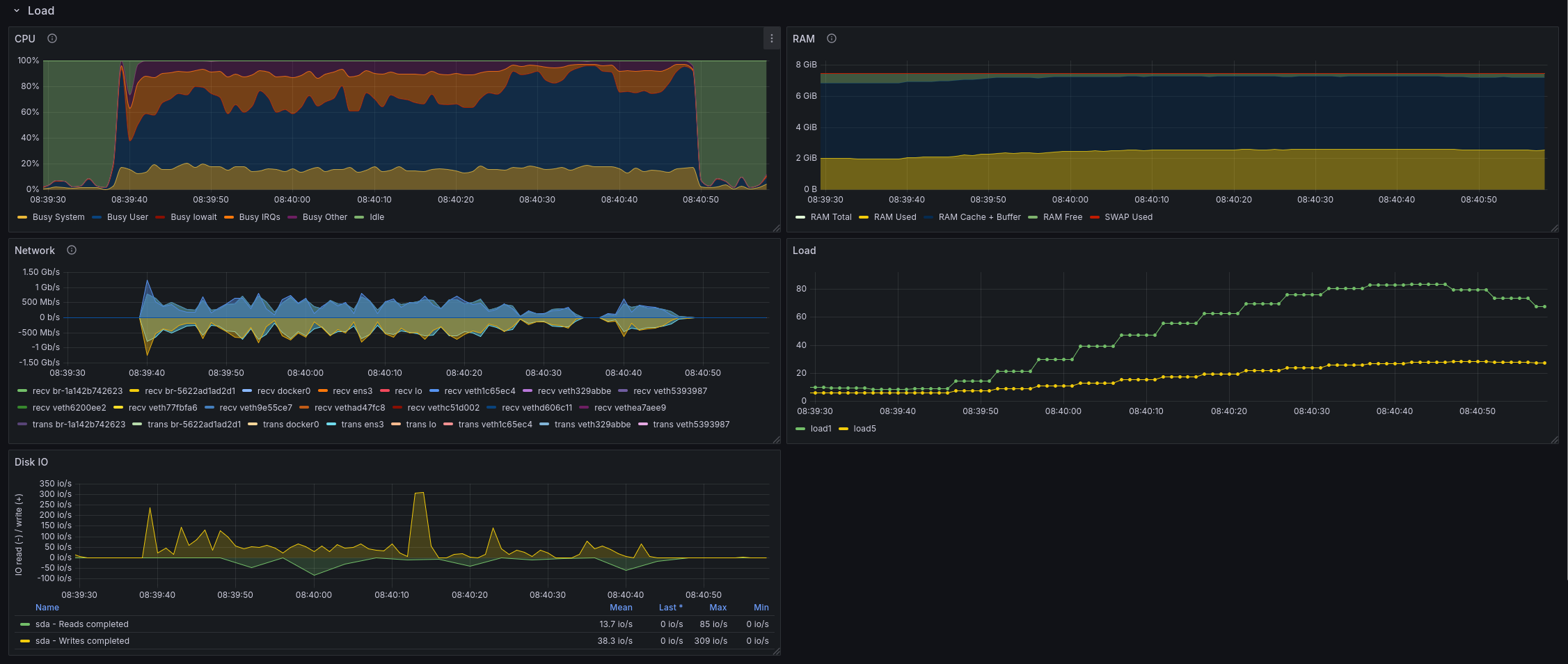Toggle the RAM Cache + Buffer series
This screenshot has width=1568, height=664.
(x=979, y=217)
